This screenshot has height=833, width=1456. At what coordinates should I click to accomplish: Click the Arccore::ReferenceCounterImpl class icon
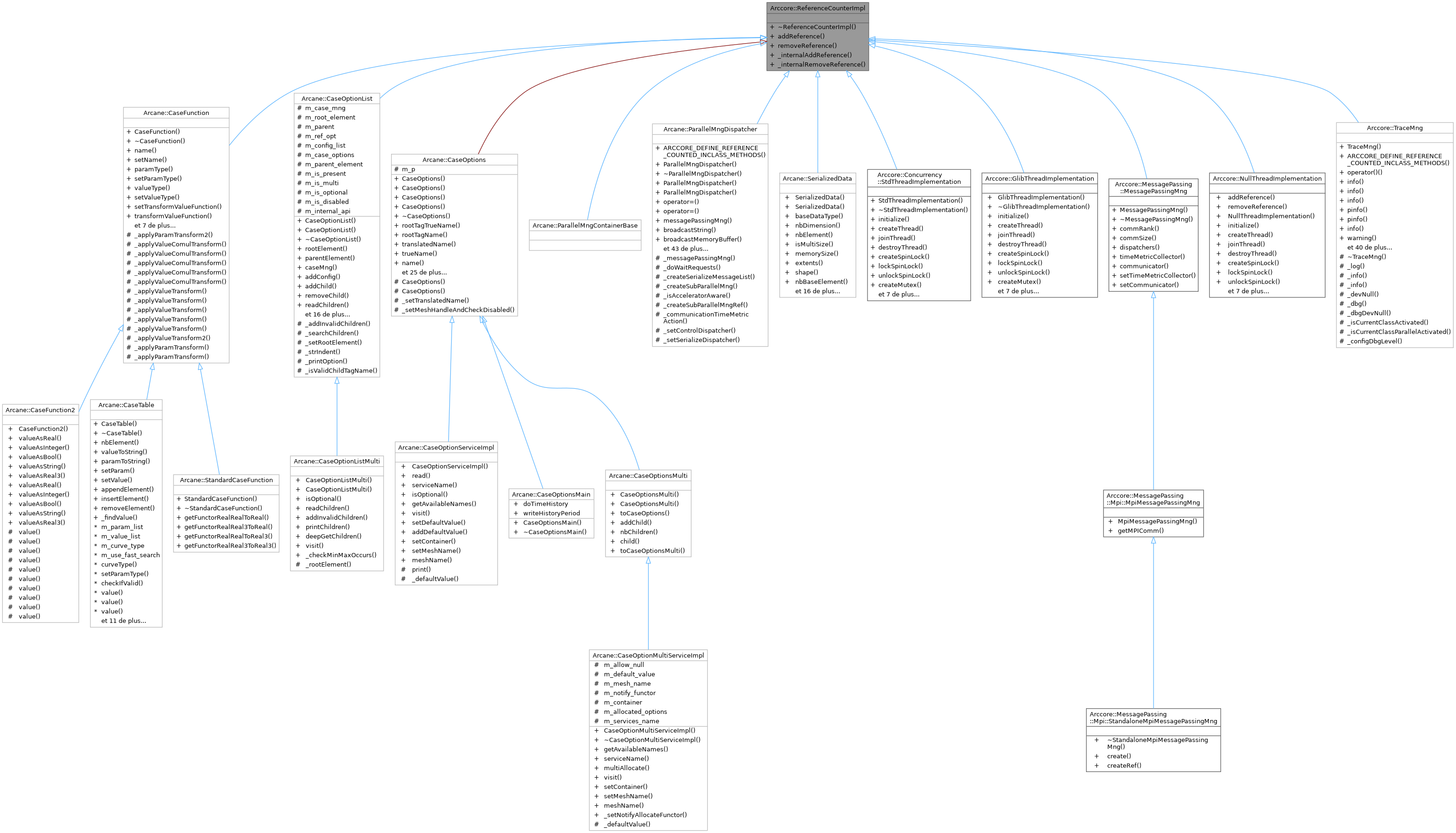(x=819, y=9)
